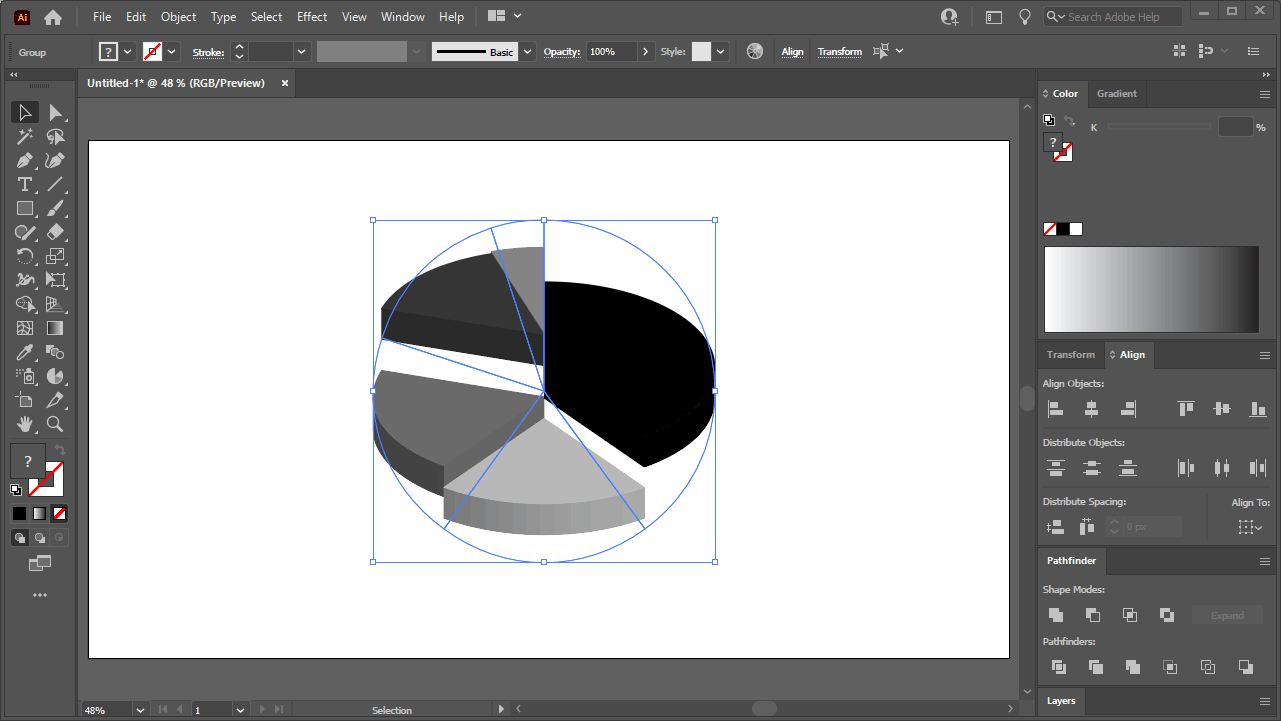Select the Eyedropper tool
1281x721 pixels.
[25, 352]
